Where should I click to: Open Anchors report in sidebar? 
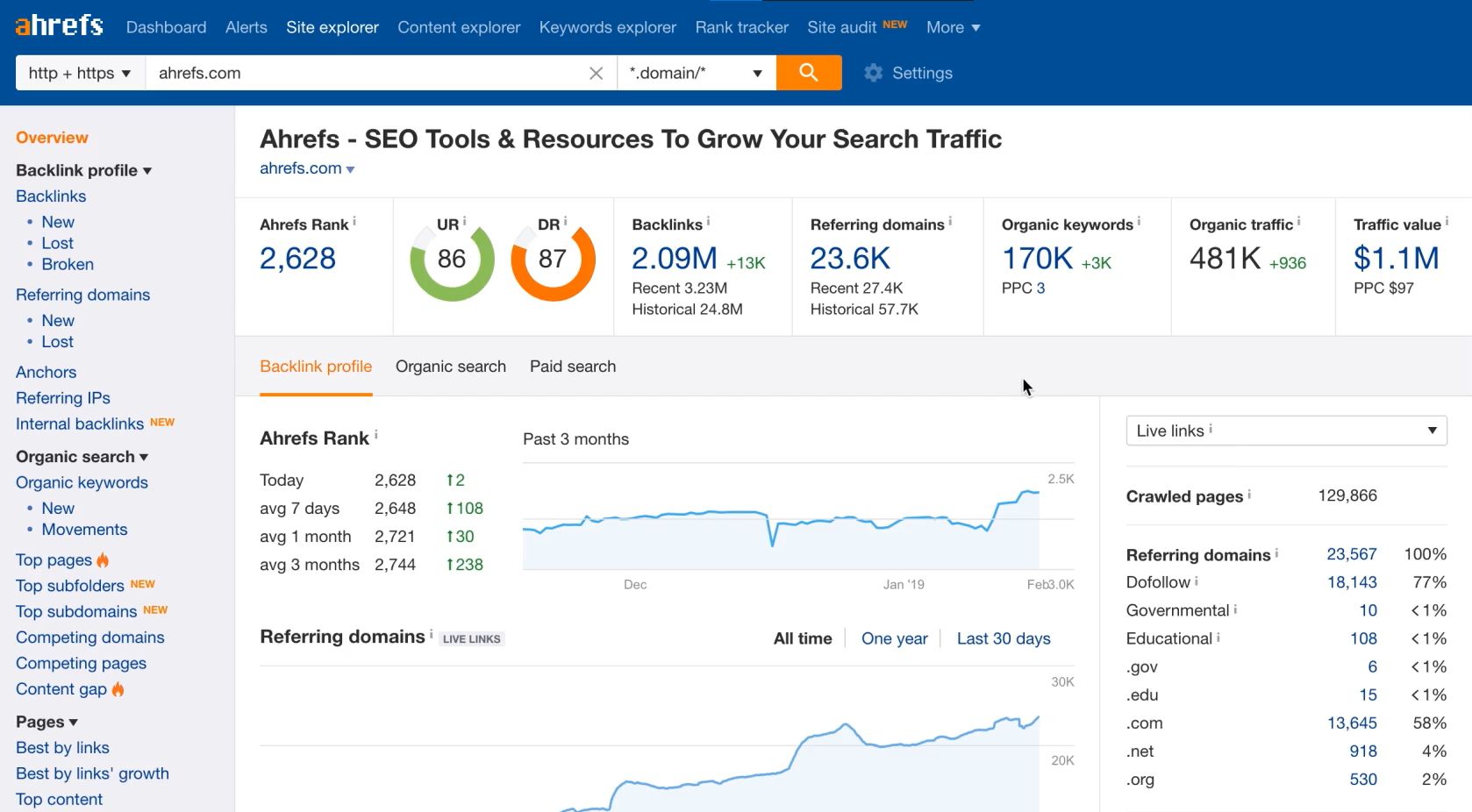[46, 372]
